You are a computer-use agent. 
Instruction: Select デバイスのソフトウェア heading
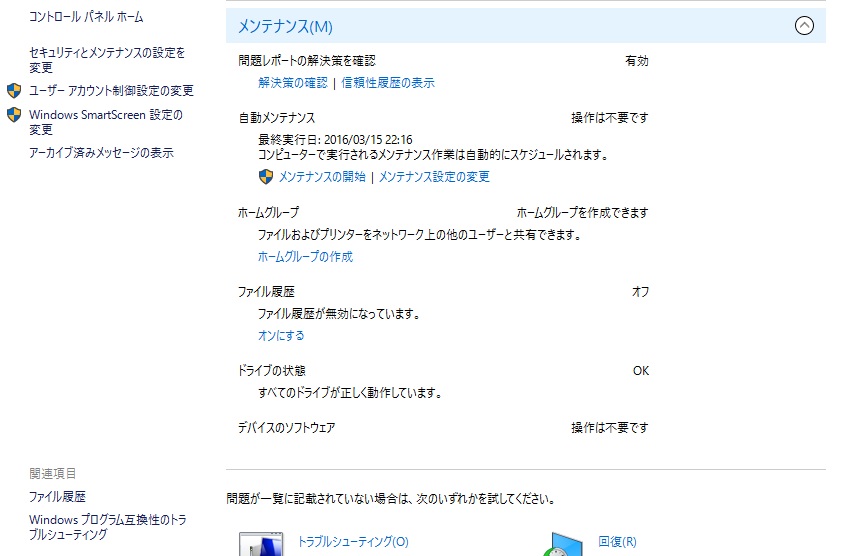point(287,428)
